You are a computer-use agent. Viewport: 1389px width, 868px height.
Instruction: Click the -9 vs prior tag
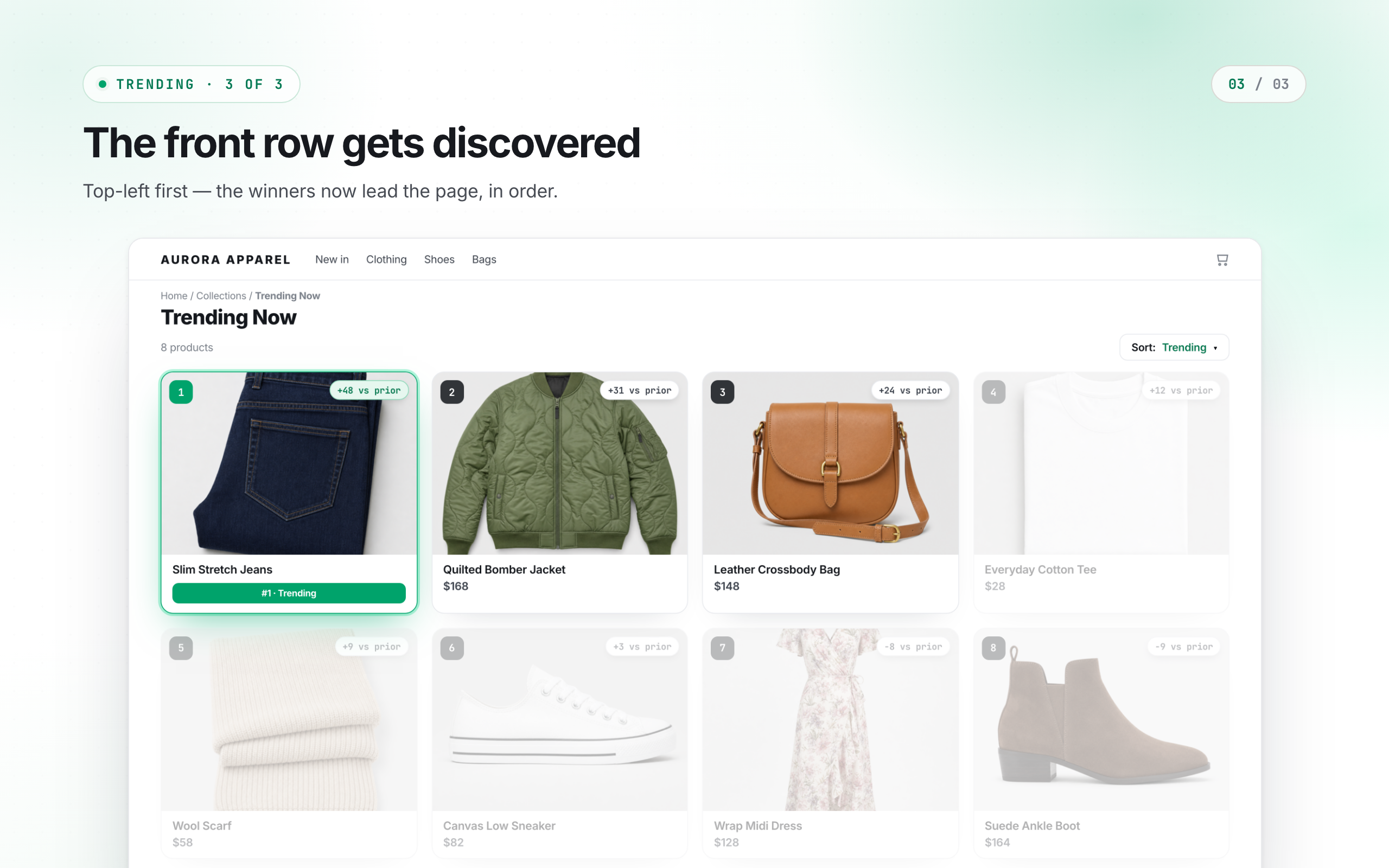1184,647
